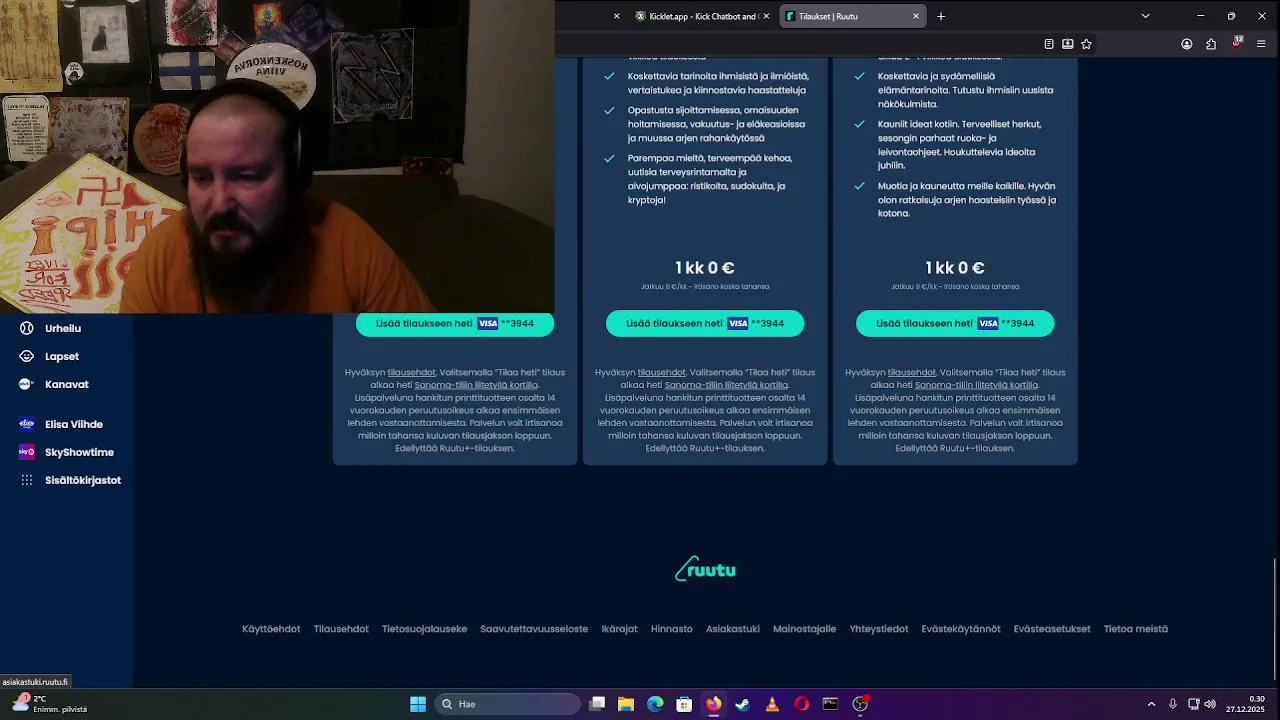Open the Sisältökirjastot grid icon

point(27,480)
